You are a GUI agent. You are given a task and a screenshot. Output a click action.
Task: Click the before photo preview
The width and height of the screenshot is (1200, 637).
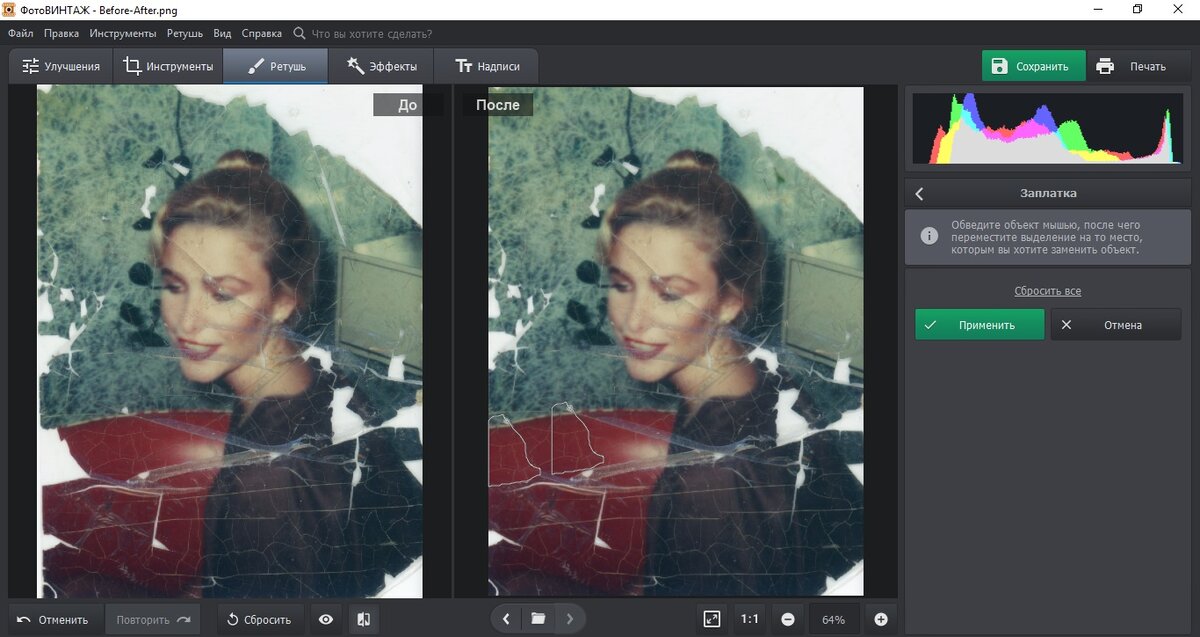[230, 342]
